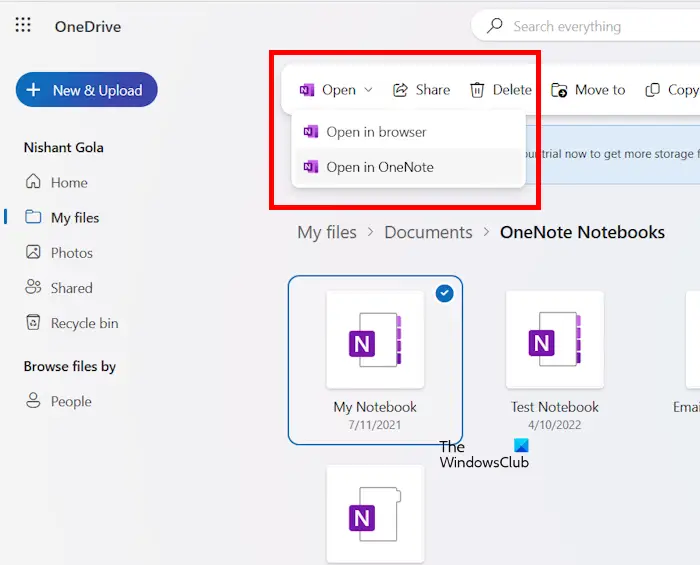Click the icon beside Open in OneNote
The width and height of the screenshot is (700, 565).
pos(311,166)
